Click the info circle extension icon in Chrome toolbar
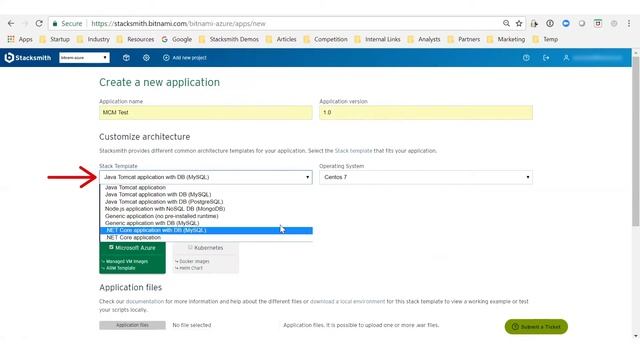 tap(550, 24)
